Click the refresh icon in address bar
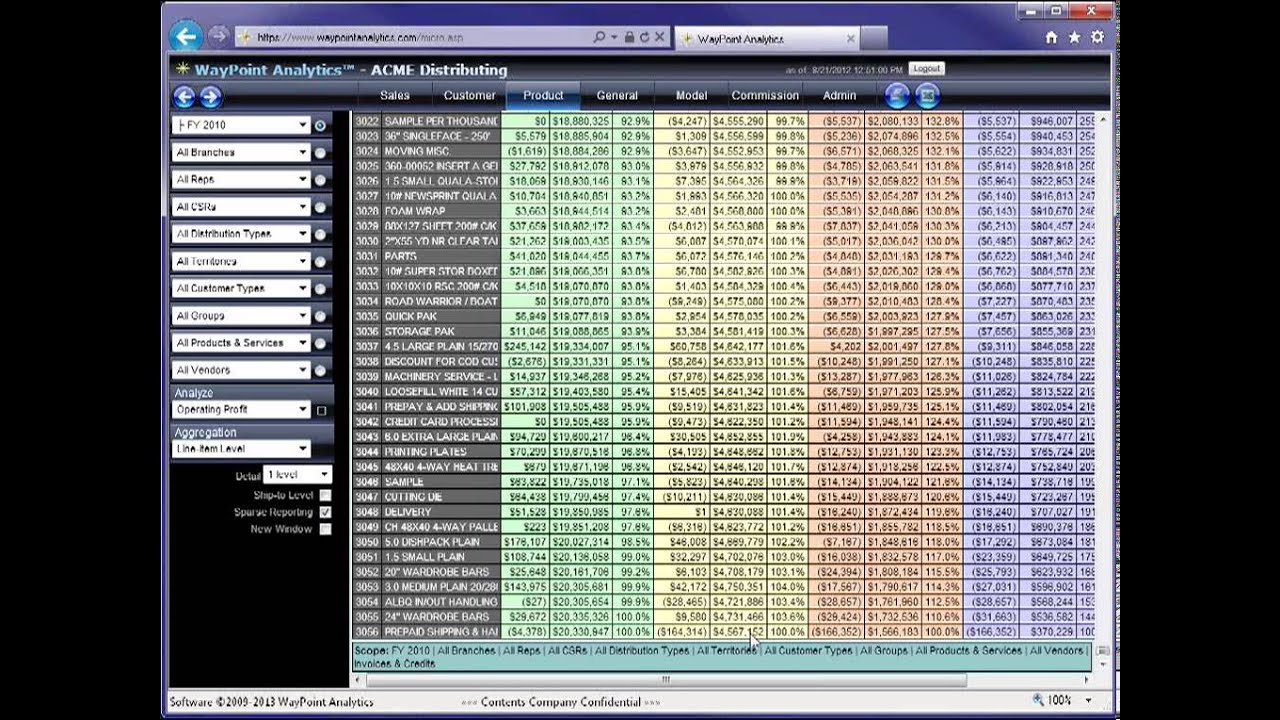Viewport: 1280px width, 720px height. (644, 37)
